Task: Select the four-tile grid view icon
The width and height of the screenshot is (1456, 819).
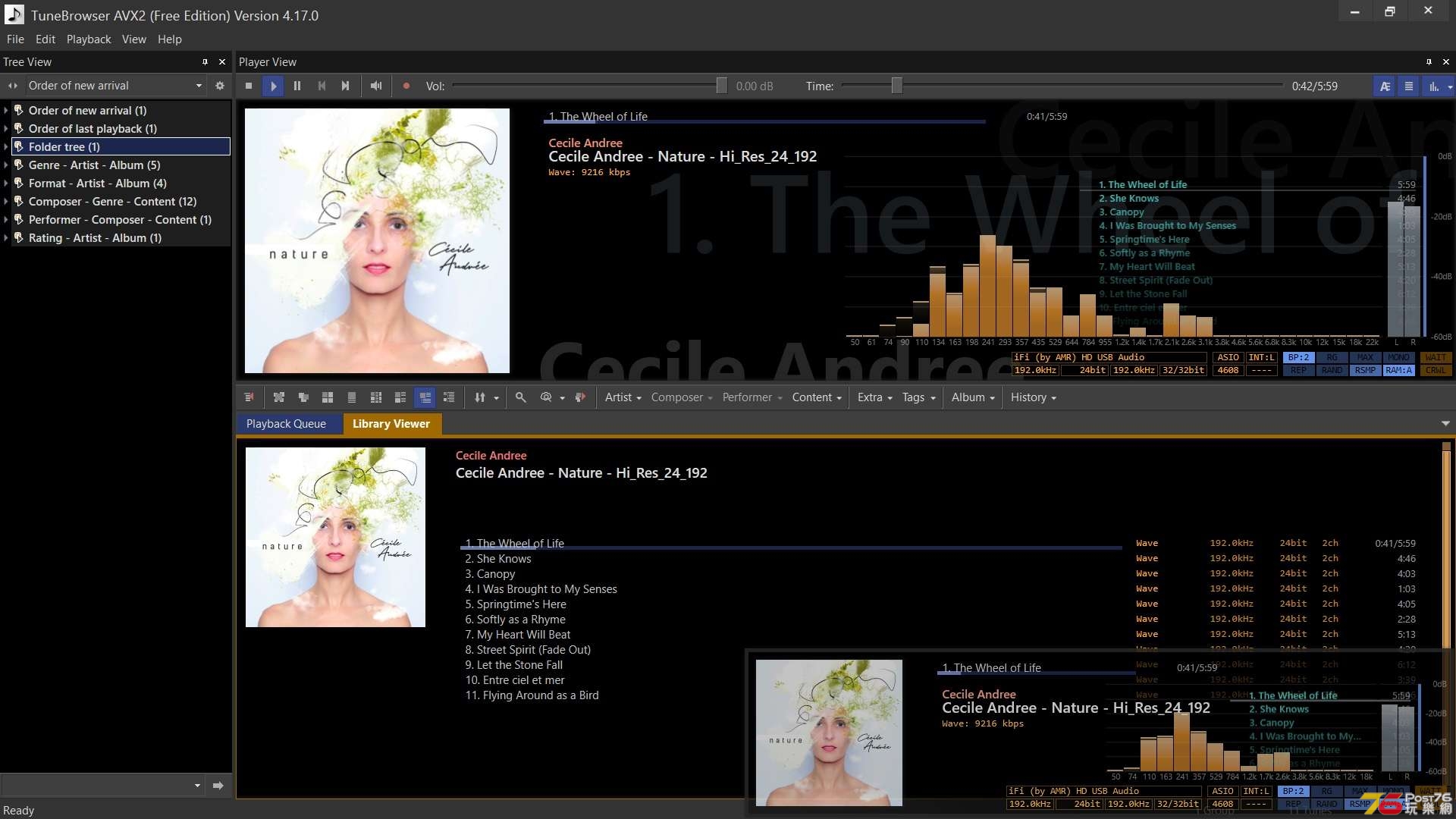Action: point(328,397)
